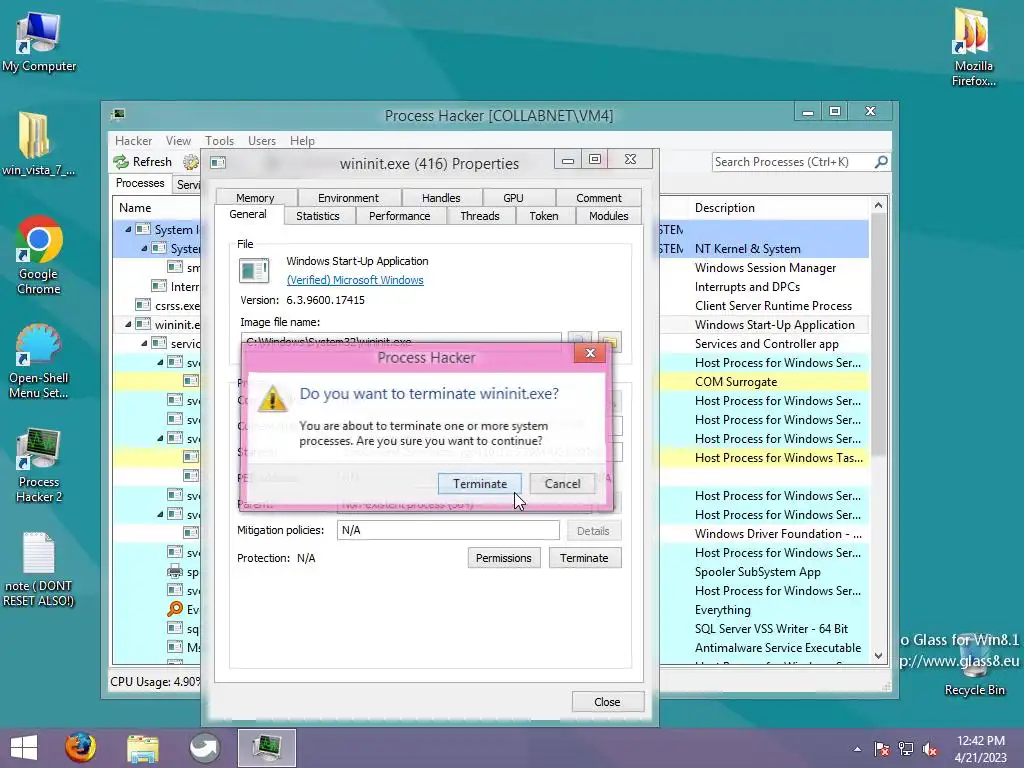Switch to the Environment tab
This screenshot has height=768, width=1024.
click(349, 198)
